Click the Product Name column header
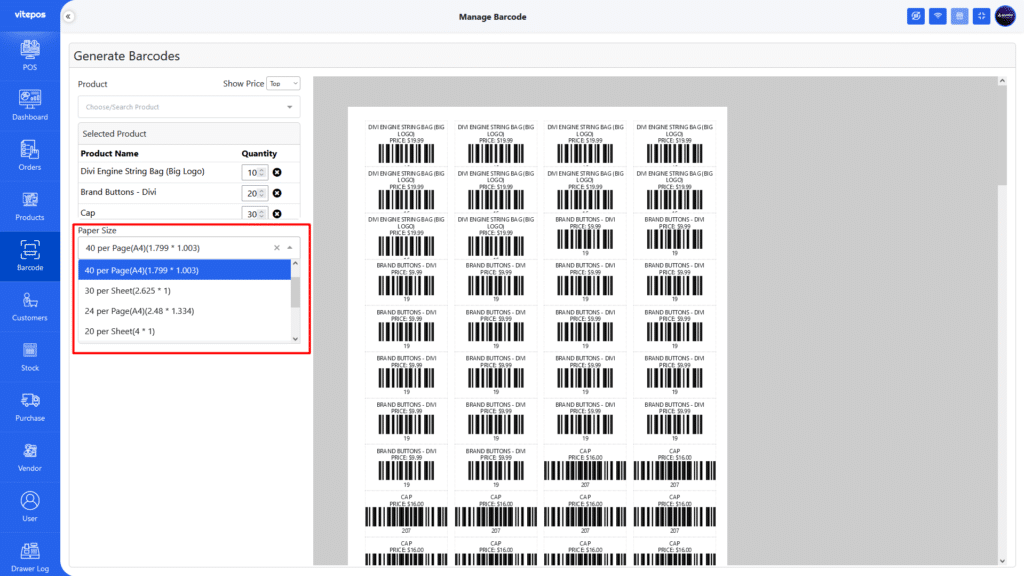This screenshot has width=1024, height=576. 109,153
